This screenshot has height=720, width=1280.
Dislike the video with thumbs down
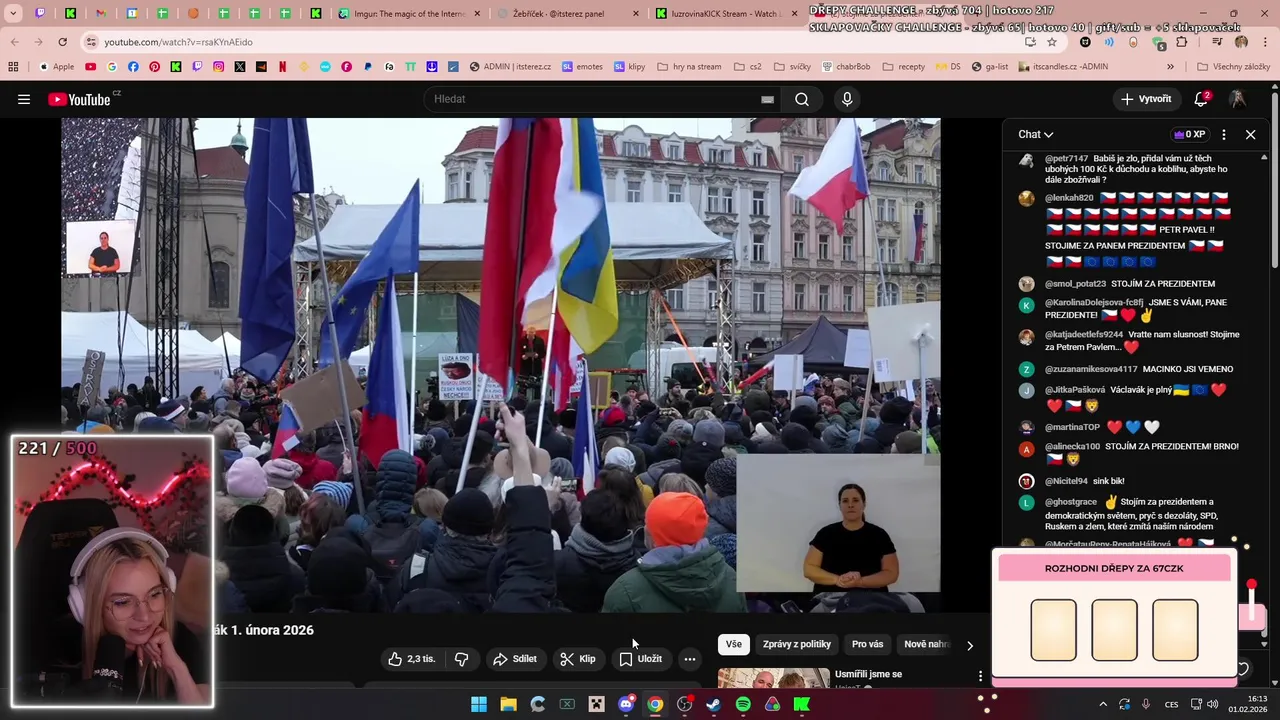tap(461, 659)
